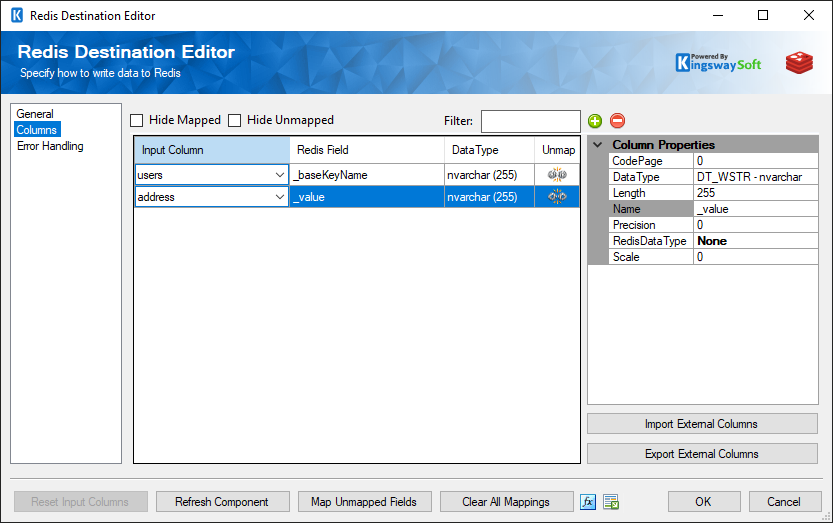Click the RedisDataType value None
Image resolution: width=833 pixels, height=523 pixels.
point(755,240)
